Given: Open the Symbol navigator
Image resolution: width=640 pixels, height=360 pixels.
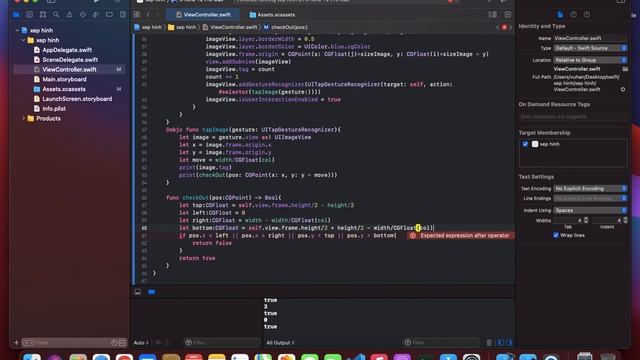Looking at the screenshot, I should point(43,15).
